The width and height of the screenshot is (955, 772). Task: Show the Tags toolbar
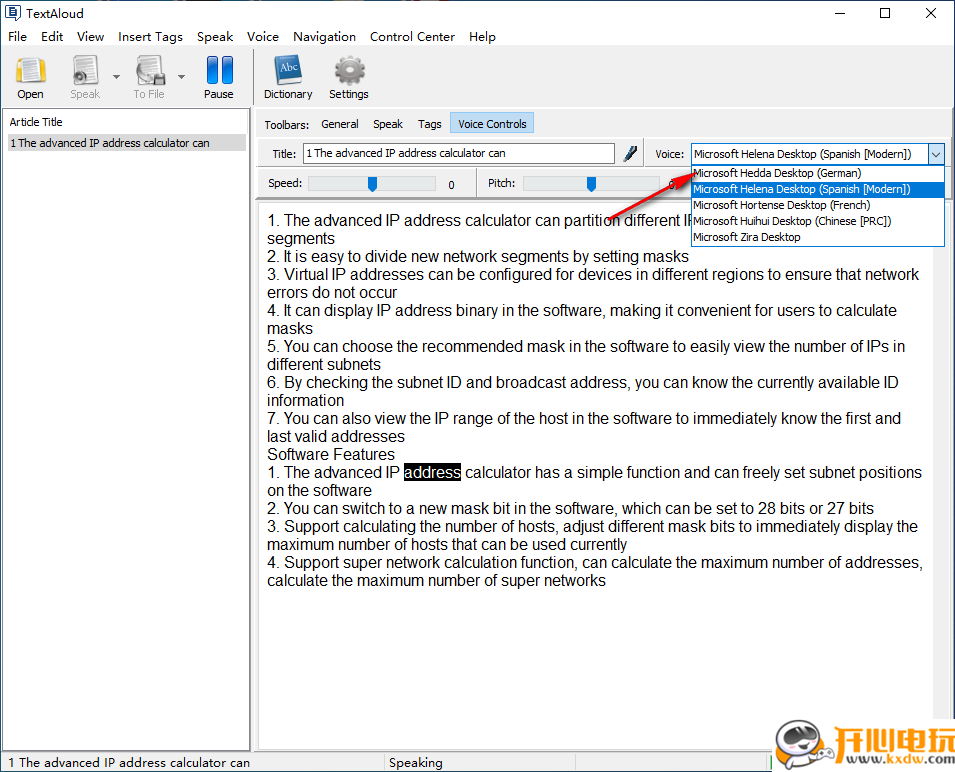430,124
